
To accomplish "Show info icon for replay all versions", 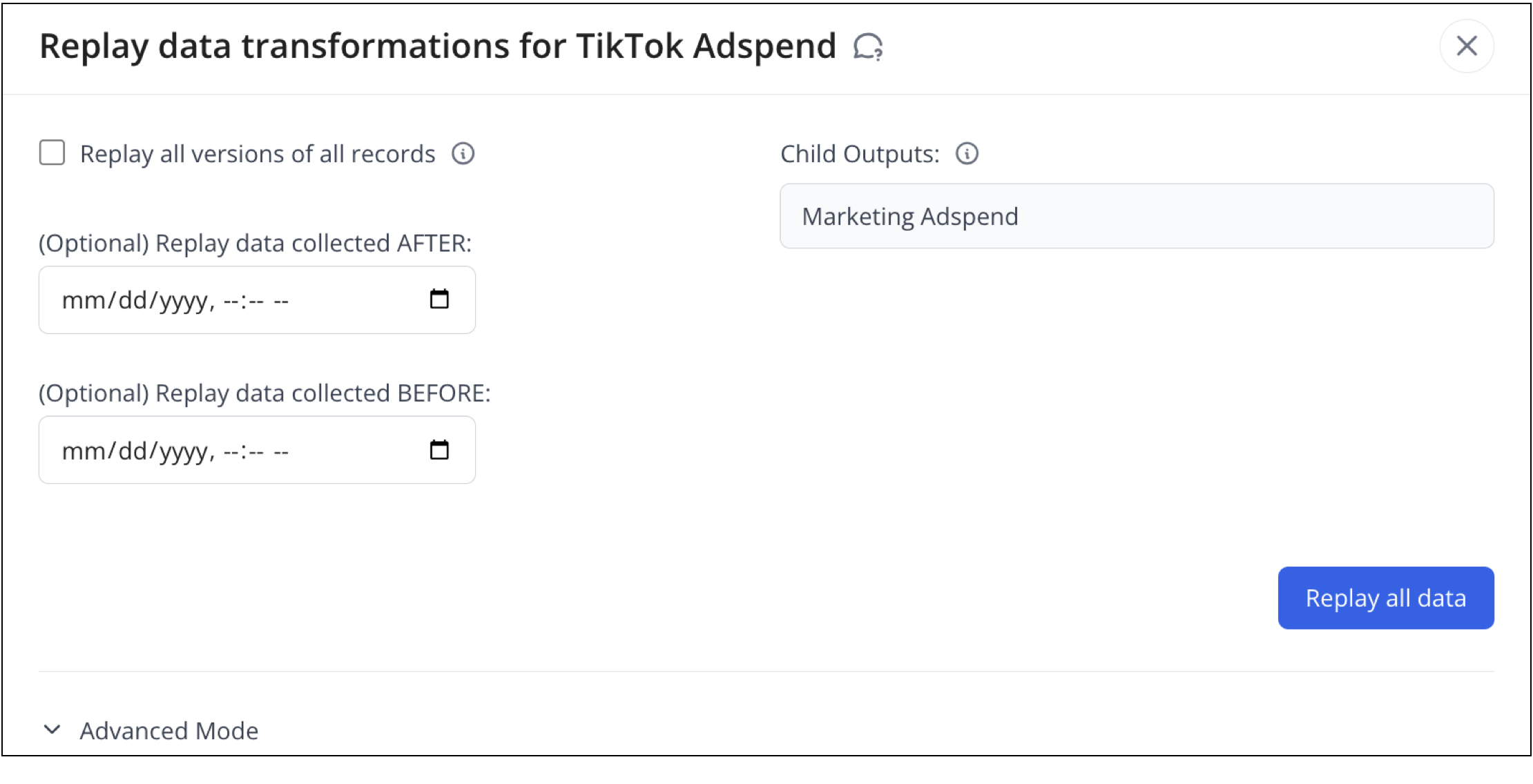I will point(463,153).
